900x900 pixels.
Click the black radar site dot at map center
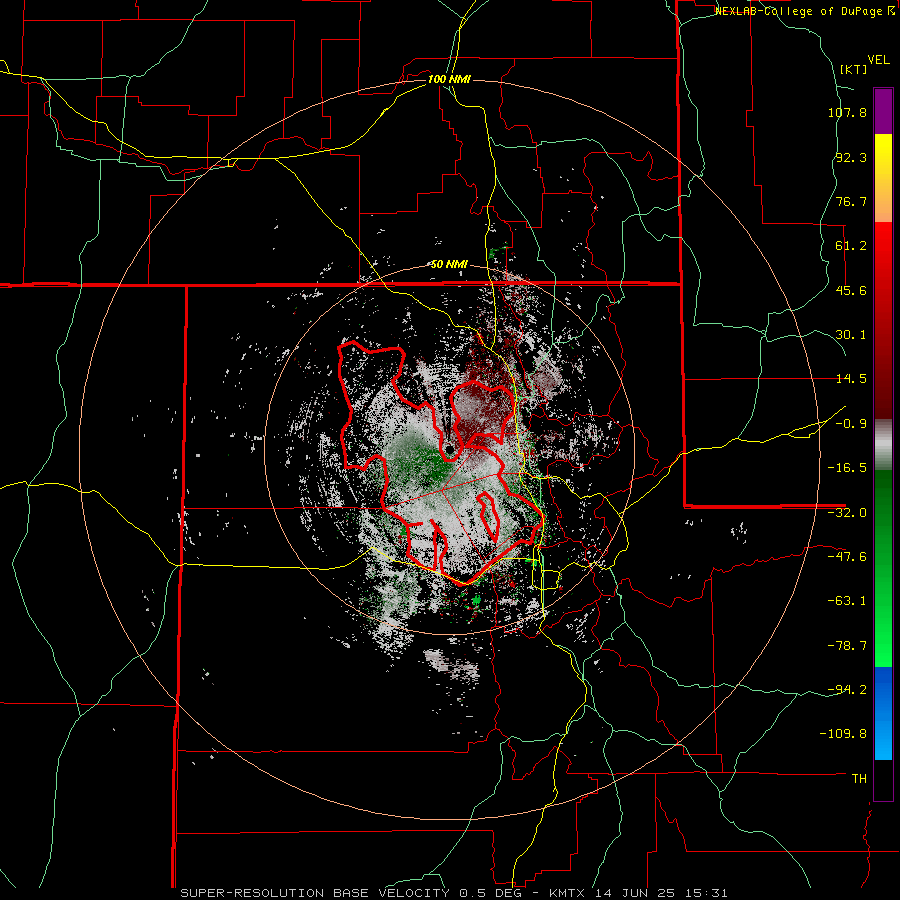click(x=449, y=448)
